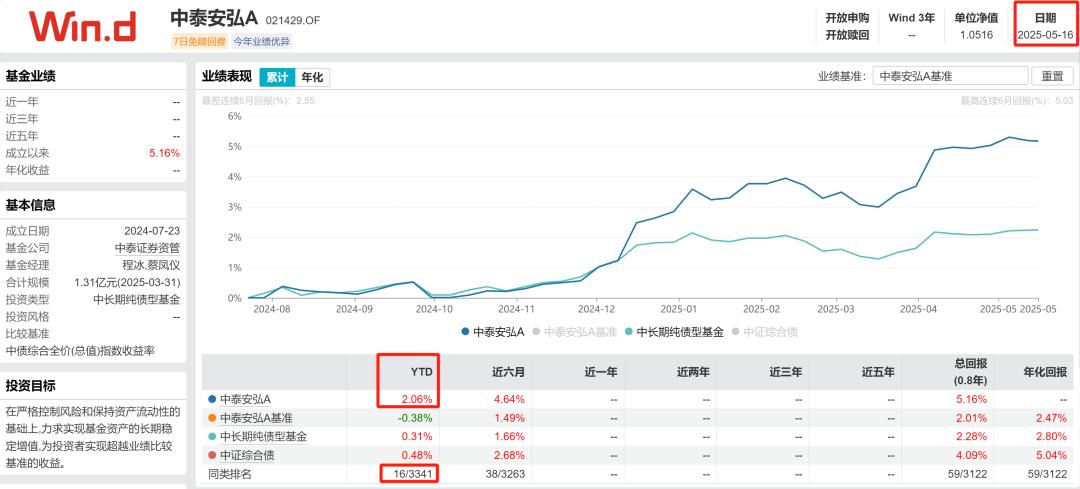Click the 4.64% six-month return value
1080x489 pixels.
(x=509, y=399)
